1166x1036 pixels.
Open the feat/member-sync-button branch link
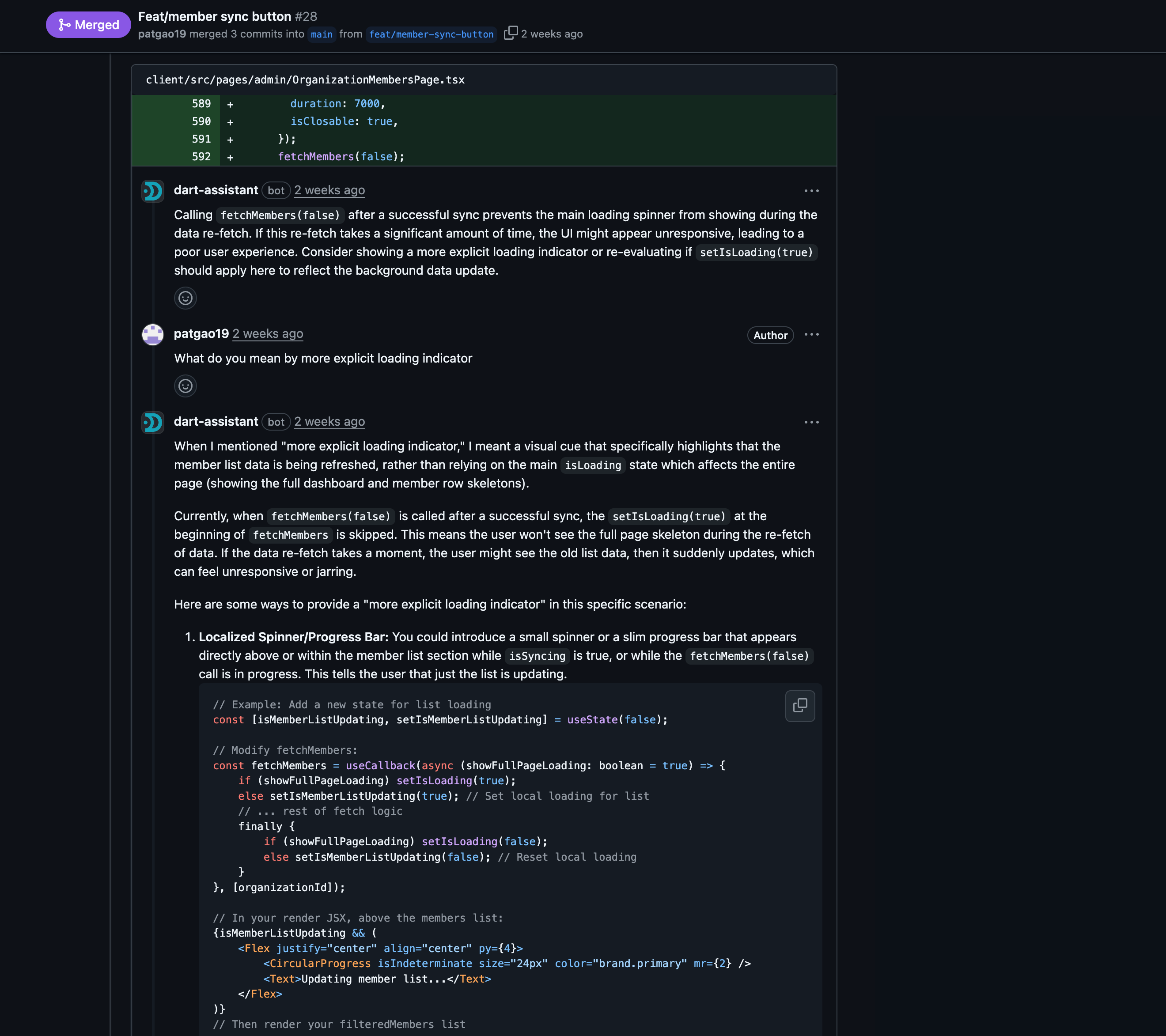coord(431,34)
